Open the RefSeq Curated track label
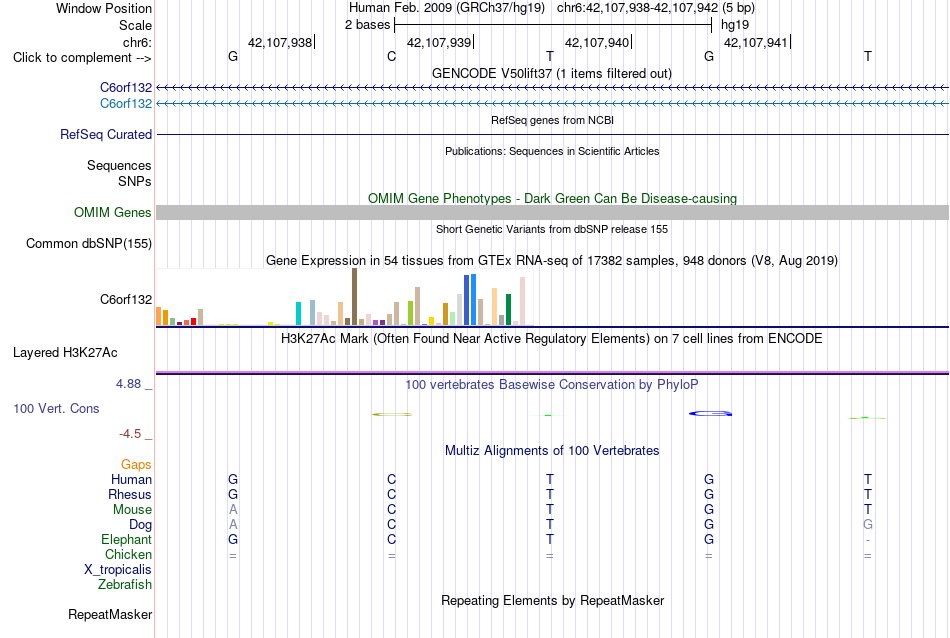This screenshot has height=638, width=950. pos(106,135)
